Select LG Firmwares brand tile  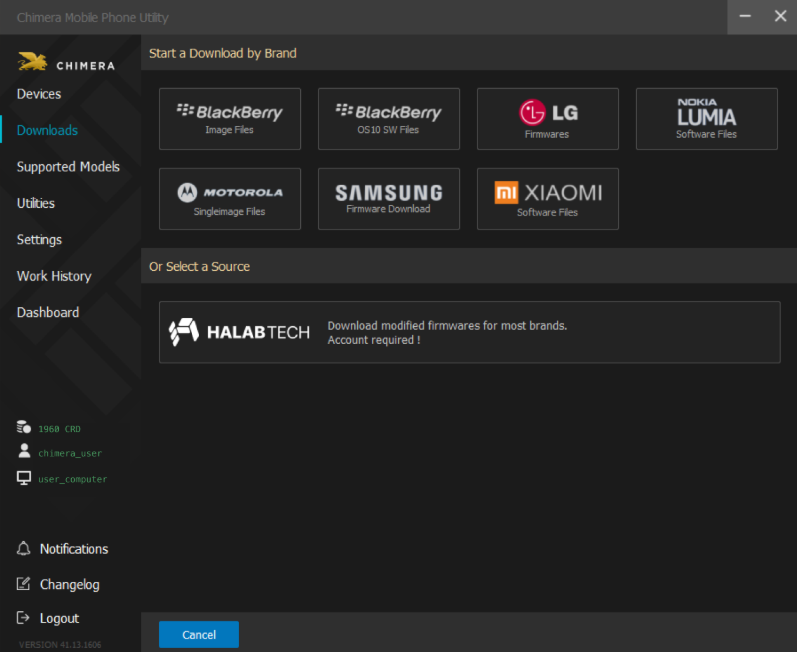click(547, 119)
